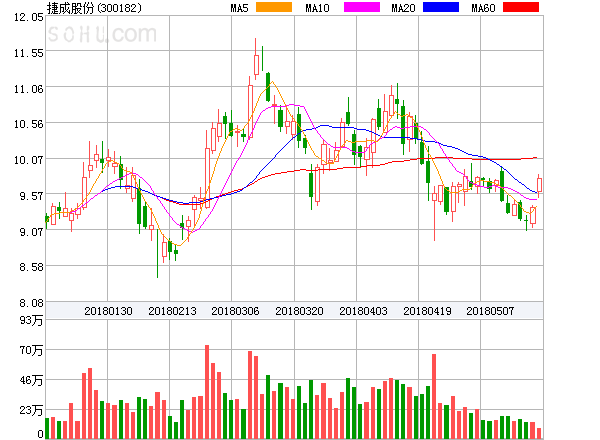Click the 20180419 date label
The height and width of the screenshot is (440, 600).
pyautogui.click(x=427, y=311)
